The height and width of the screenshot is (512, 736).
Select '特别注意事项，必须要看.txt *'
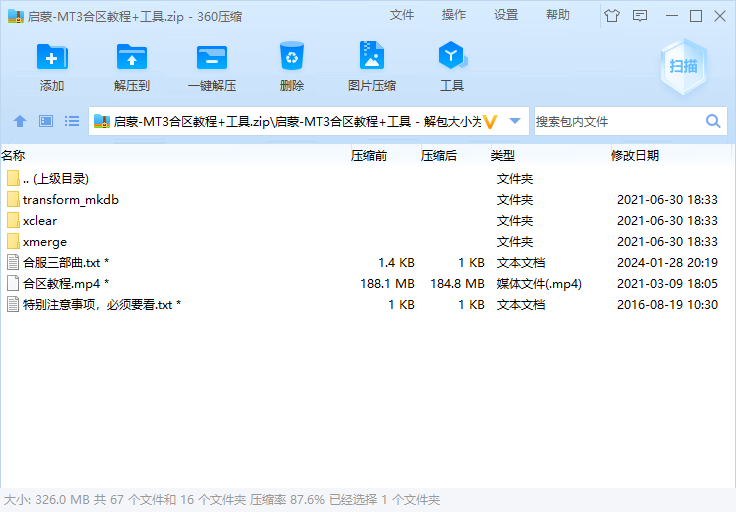coord(102,305)
